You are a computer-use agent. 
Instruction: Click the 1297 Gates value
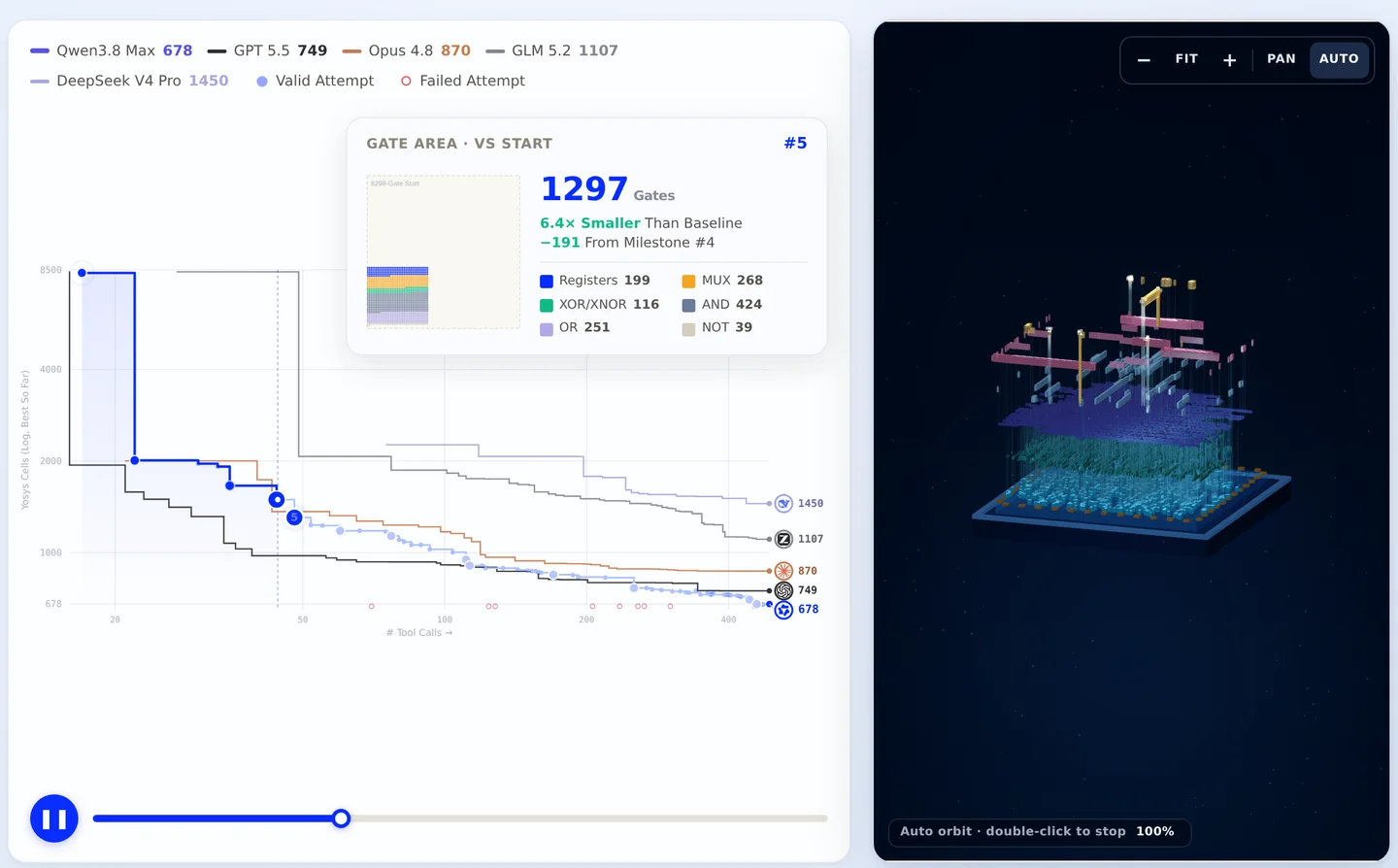[x=607, y=188]
